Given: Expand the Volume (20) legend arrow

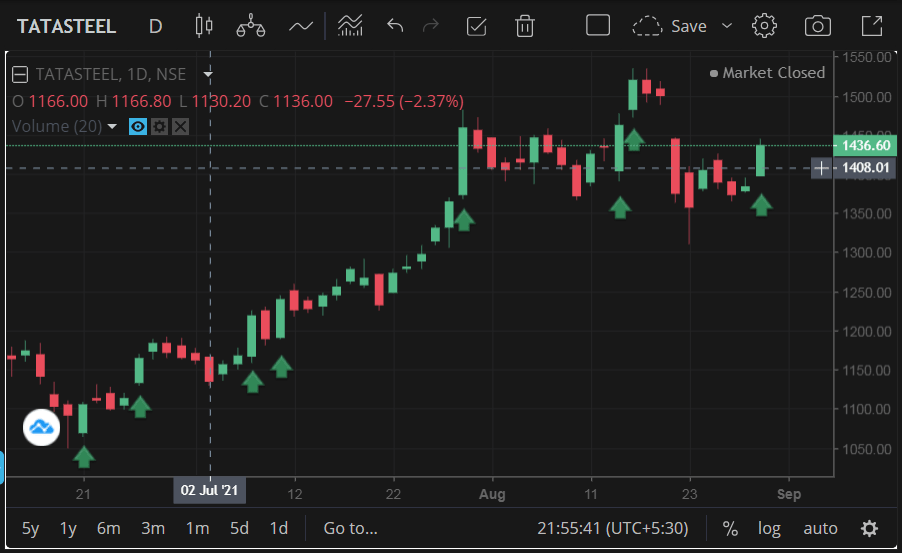Looking at the screenshot, I should [112, 127].
